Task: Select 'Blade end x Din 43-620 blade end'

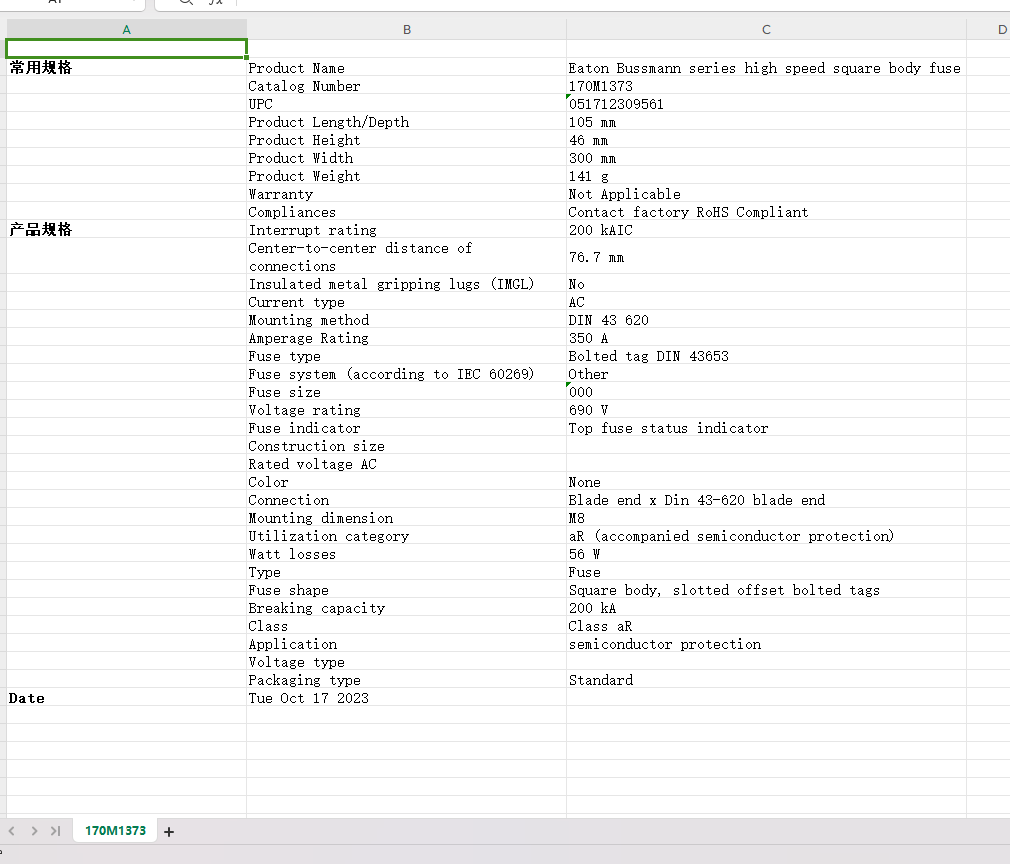Action: click(766, 501)
